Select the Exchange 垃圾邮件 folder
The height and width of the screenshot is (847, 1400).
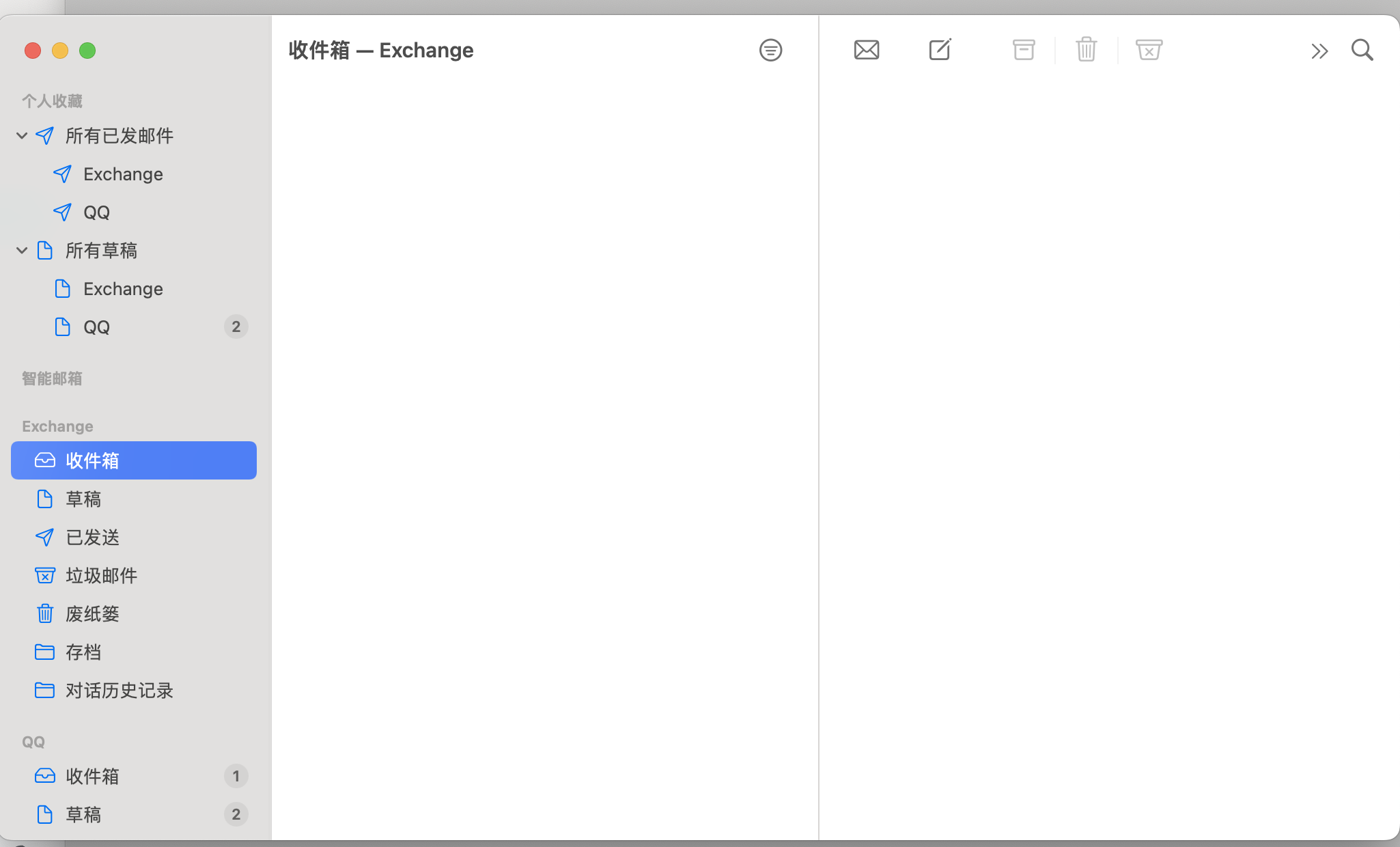point(101,576)
